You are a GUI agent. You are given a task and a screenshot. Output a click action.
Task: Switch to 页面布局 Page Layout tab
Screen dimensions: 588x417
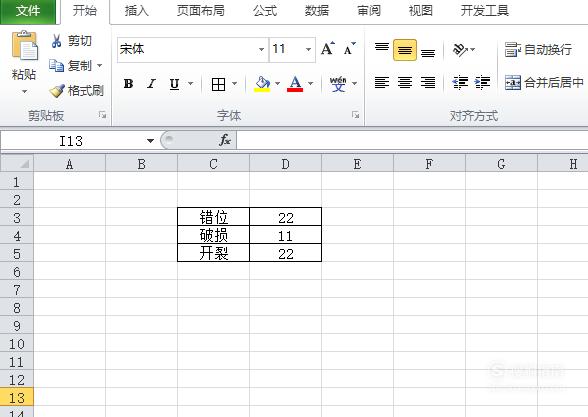coord(201,10)
